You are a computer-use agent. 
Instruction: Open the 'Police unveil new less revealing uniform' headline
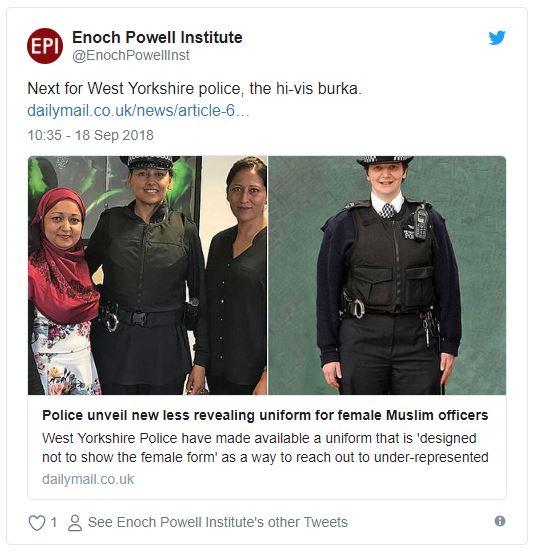(x=265, y=415)
